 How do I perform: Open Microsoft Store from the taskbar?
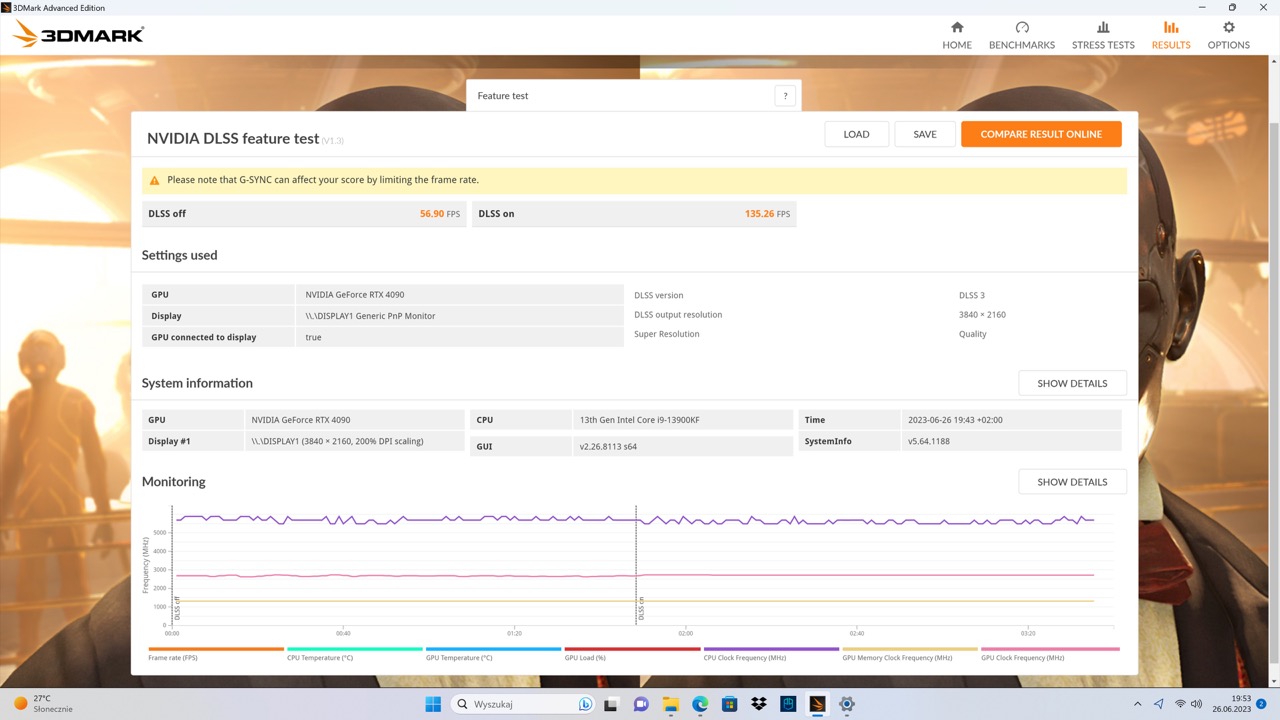(x=730, y=704)
